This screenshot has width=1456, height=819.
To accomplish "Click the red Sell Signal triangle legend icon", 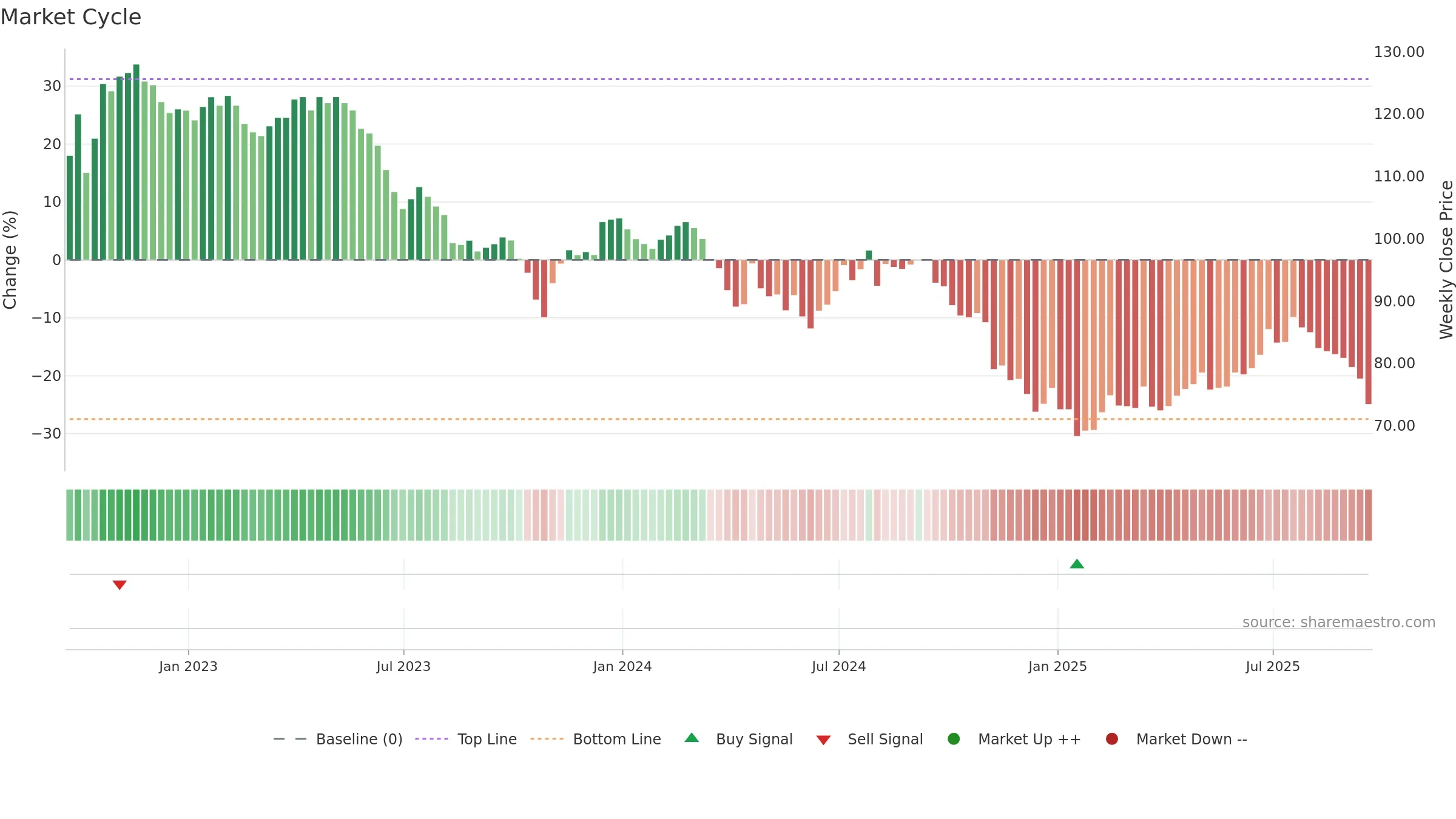I will [823, 740].
